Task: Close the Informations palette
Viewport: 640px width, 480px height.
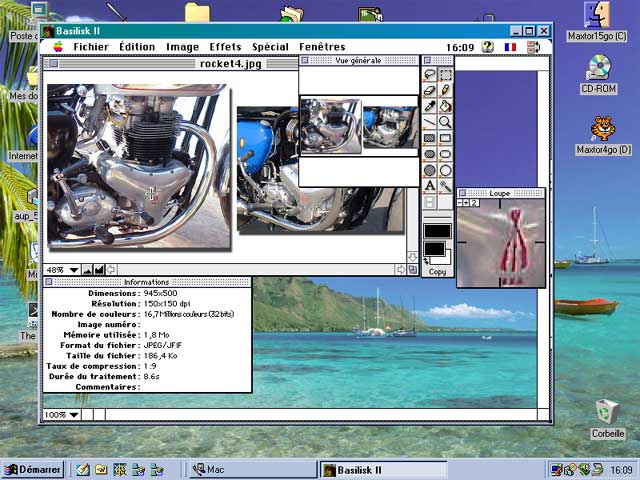Action: pos(49,282)
